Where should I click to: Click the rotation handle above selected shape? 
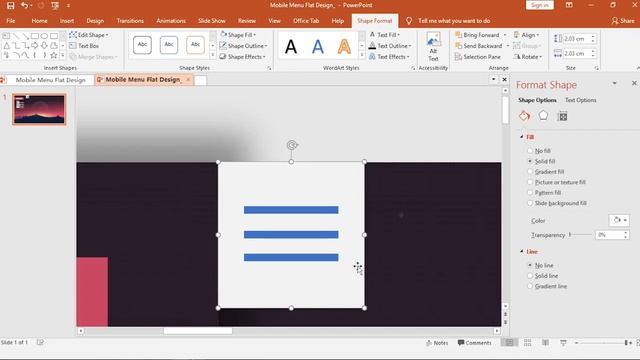[291, 145]
